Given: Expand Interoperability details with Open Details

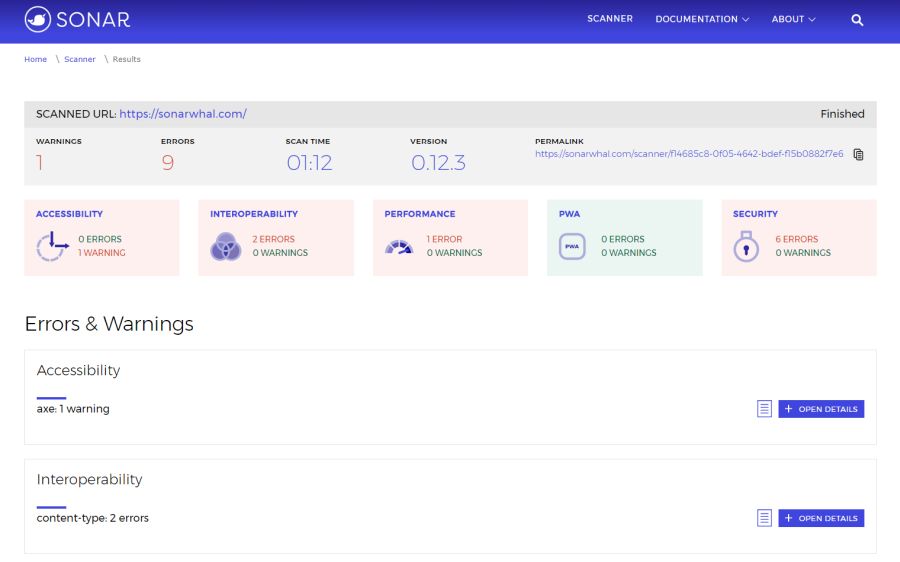Looking at the screenshot, I should [x=821, y=518].
